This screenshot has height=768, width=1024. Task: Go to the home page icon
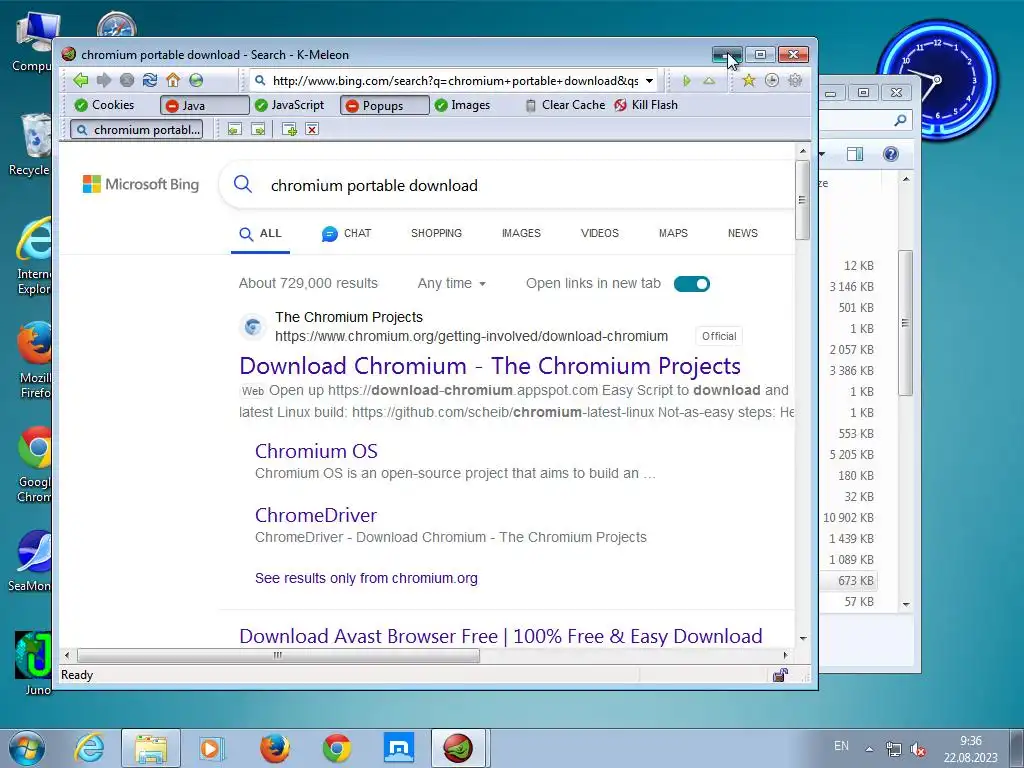[x=173, y=80]
